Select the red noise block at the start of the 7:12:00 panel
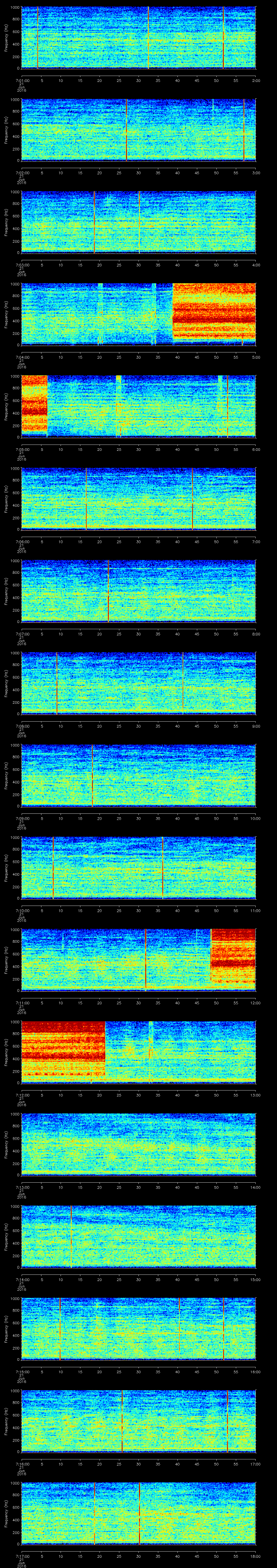This screenshot has width=277, height=1568. tap(63, 1049)
